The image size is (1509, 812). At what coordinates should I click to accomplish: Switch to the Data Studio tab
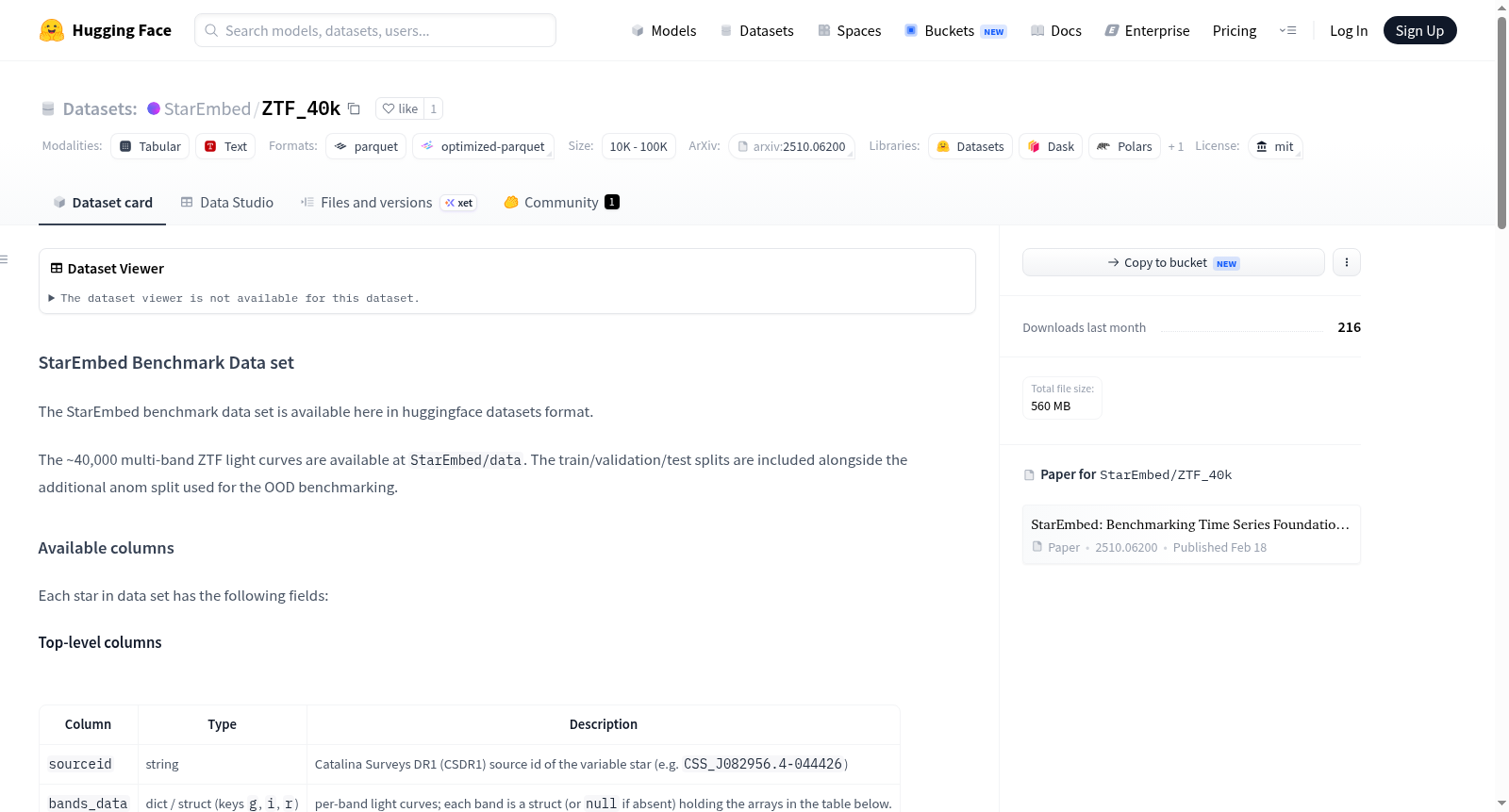pyautogui.click(x=227, y=202)
